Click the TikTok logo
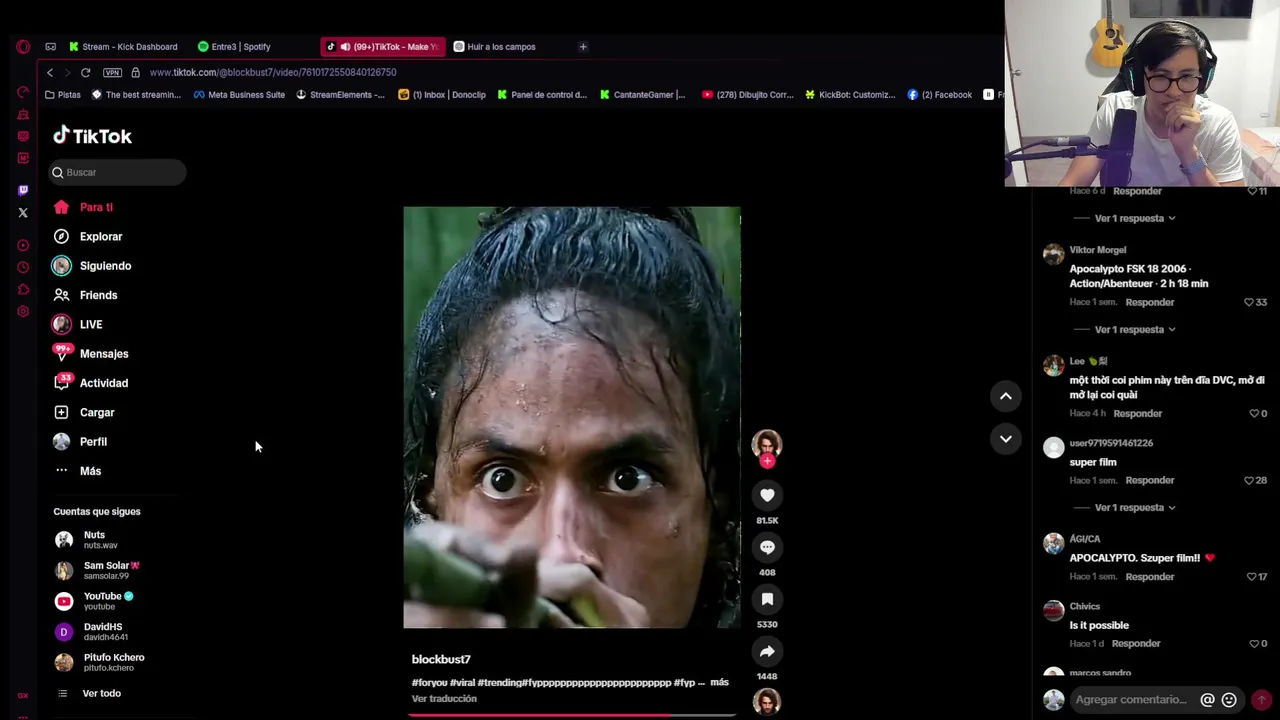1280x720 pixels. click(x=92, y=136)
